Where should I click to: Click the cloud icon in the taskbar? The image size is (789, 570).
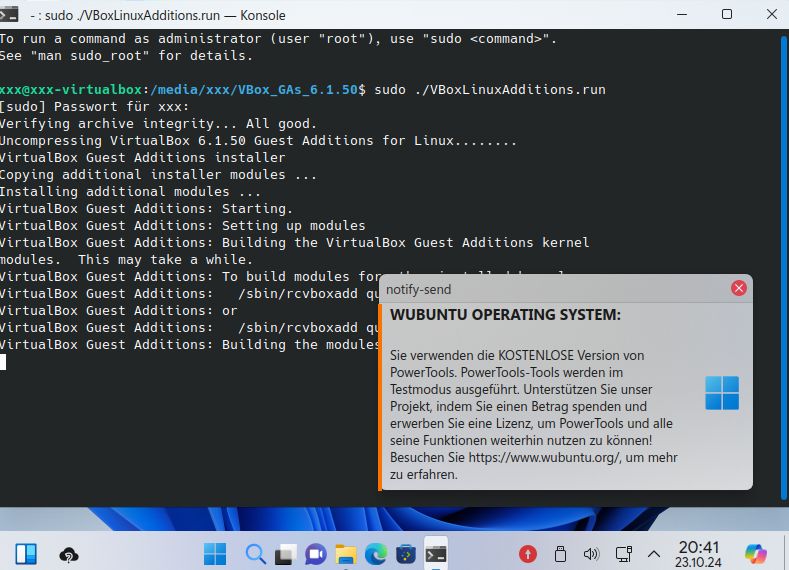68,555
